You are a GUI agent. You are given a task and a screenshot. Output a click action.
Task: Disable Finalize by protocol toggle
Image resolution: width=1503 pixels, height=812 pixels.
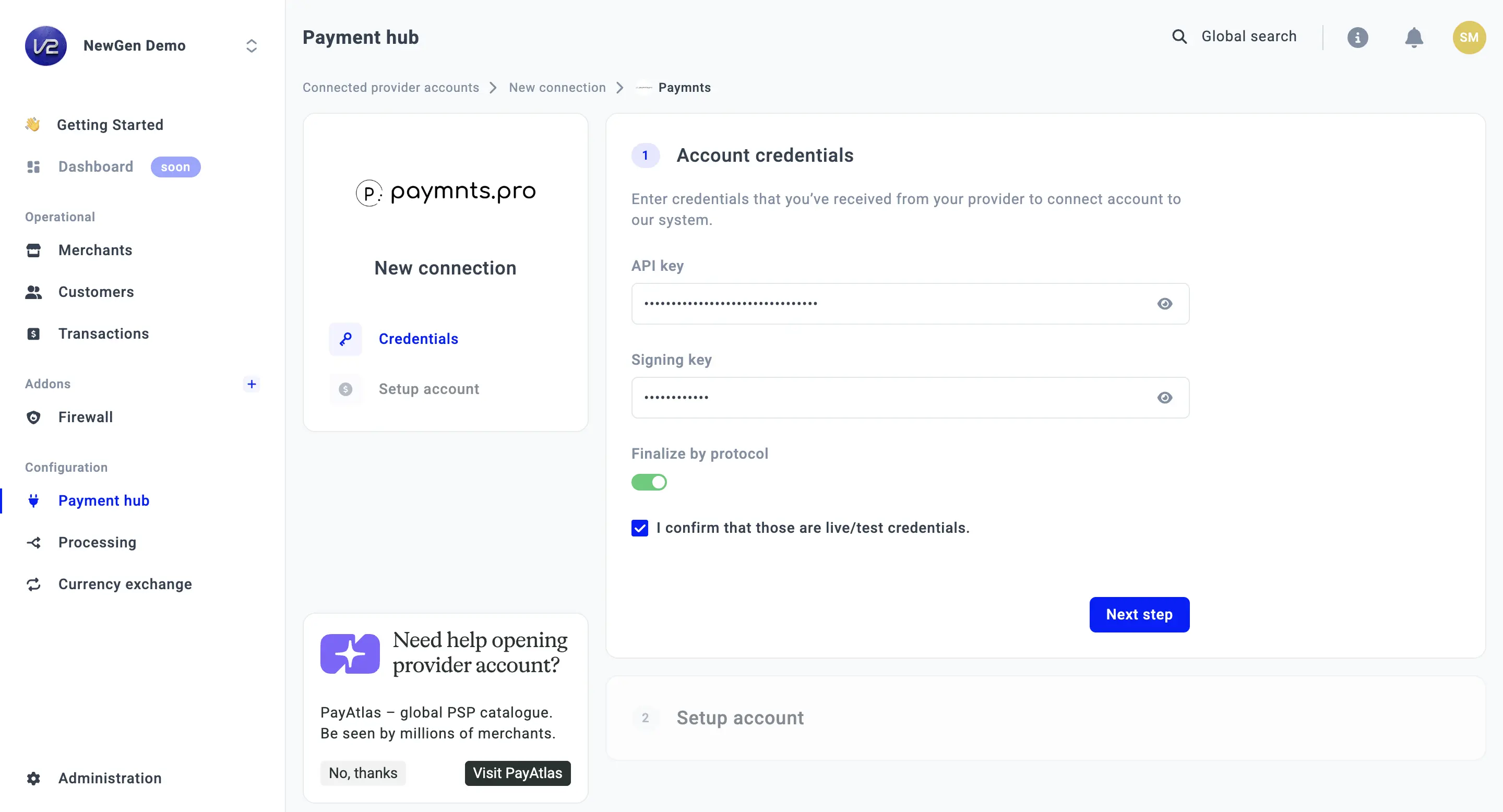tap(649, 482)
